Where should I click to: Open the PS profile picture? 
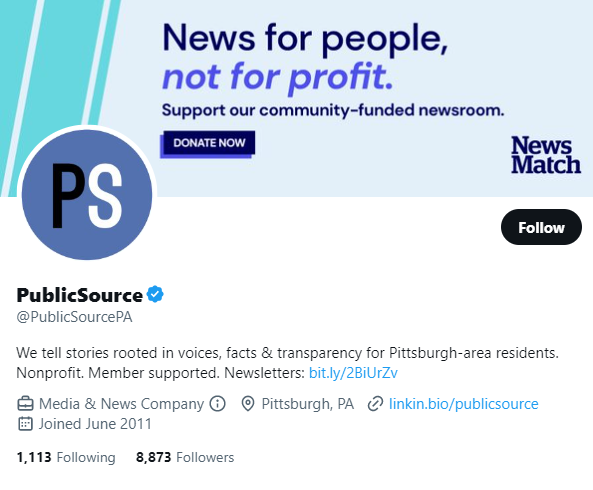click(87, 195)
